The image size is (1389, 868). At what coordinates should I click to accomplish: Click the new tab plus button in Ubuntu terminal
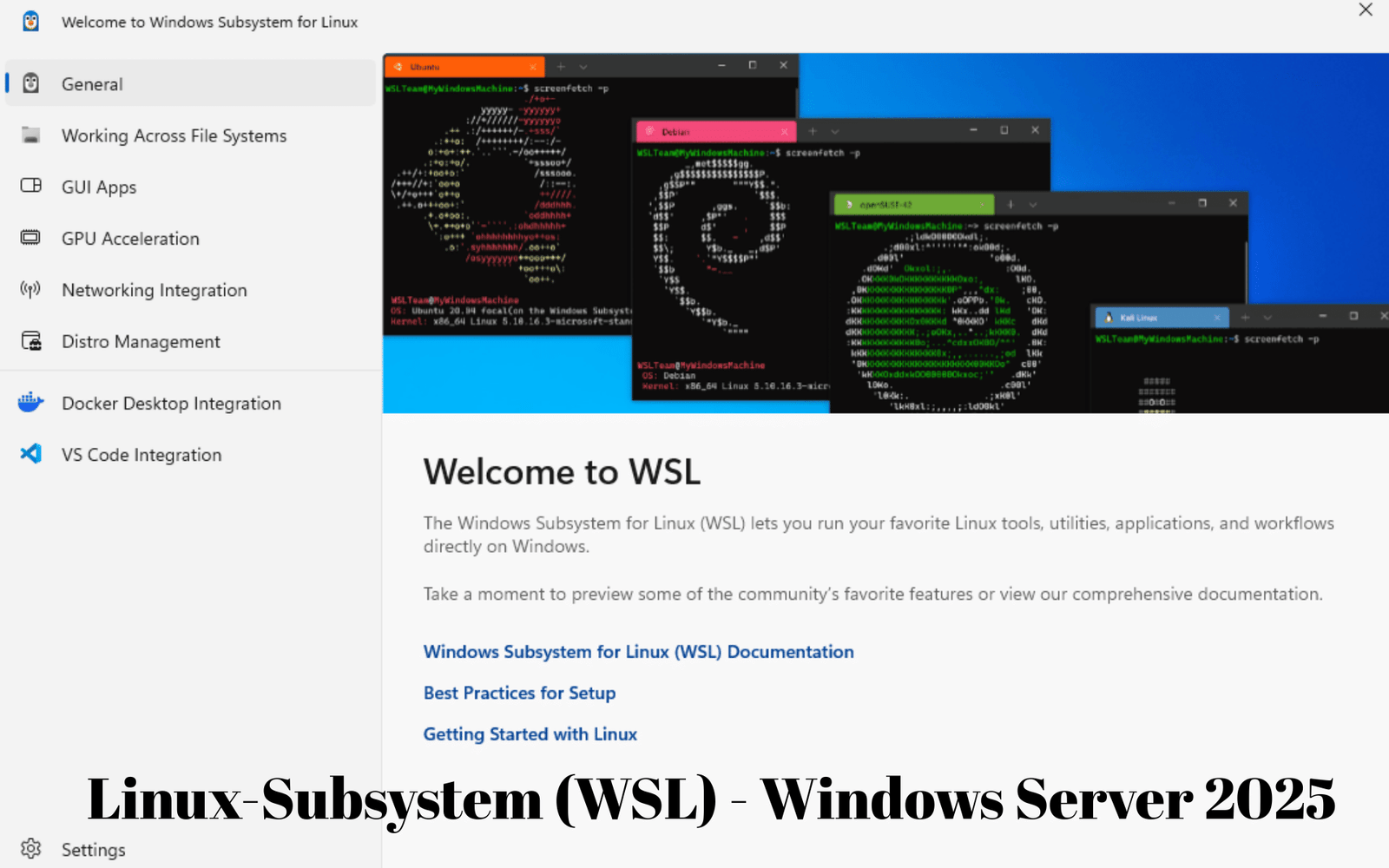(560, 66)
